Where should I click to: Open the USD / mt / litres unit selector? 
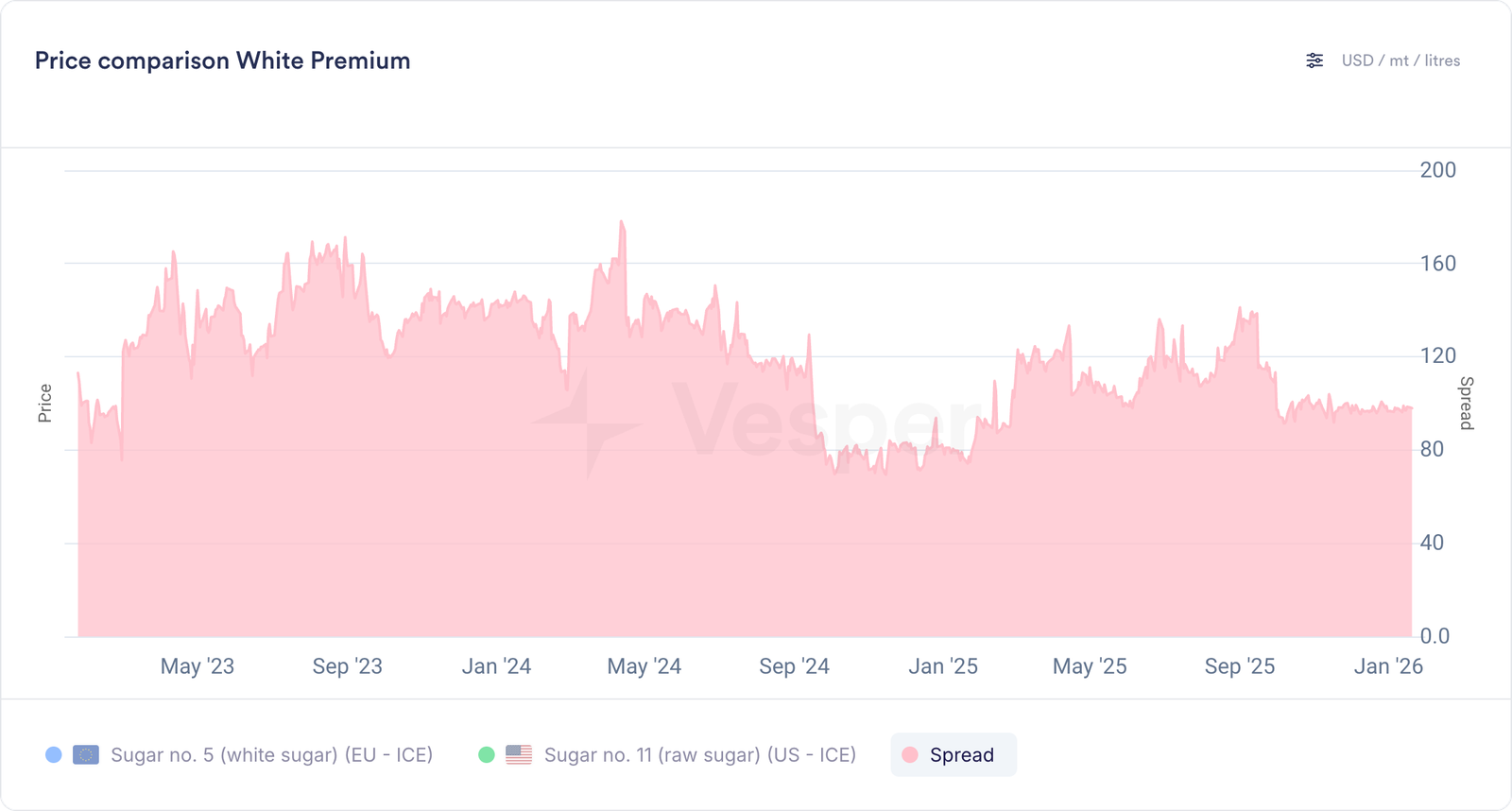pos(1400,60)
